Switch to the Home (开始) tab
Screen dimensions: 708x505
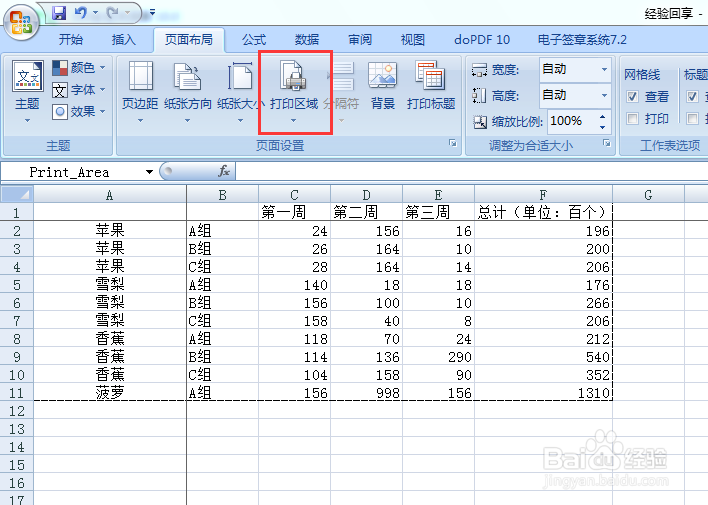point(71,40)
